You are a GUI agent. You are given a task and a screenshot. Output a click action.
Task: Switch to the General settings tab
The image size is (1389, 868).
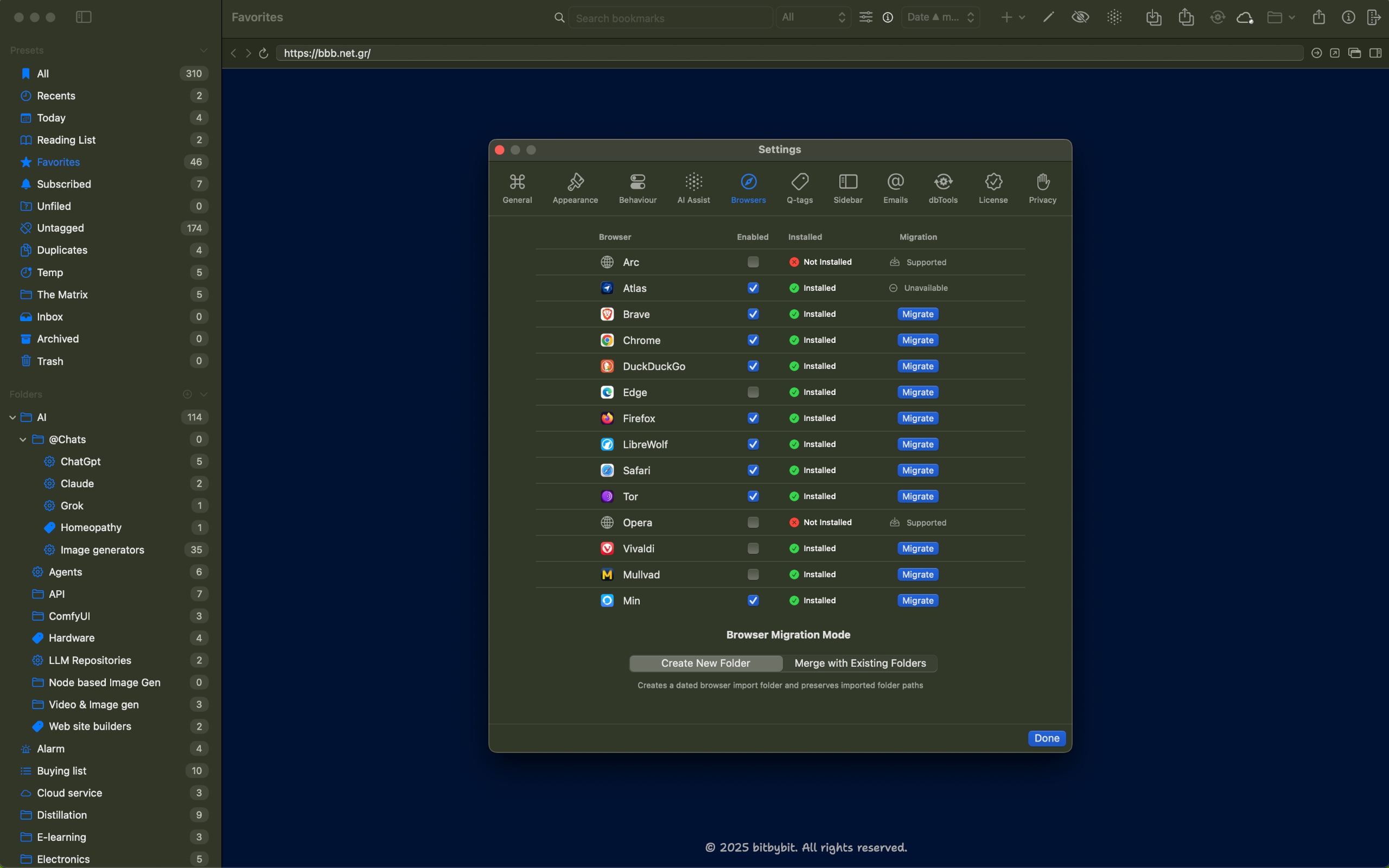pos(517,188)
